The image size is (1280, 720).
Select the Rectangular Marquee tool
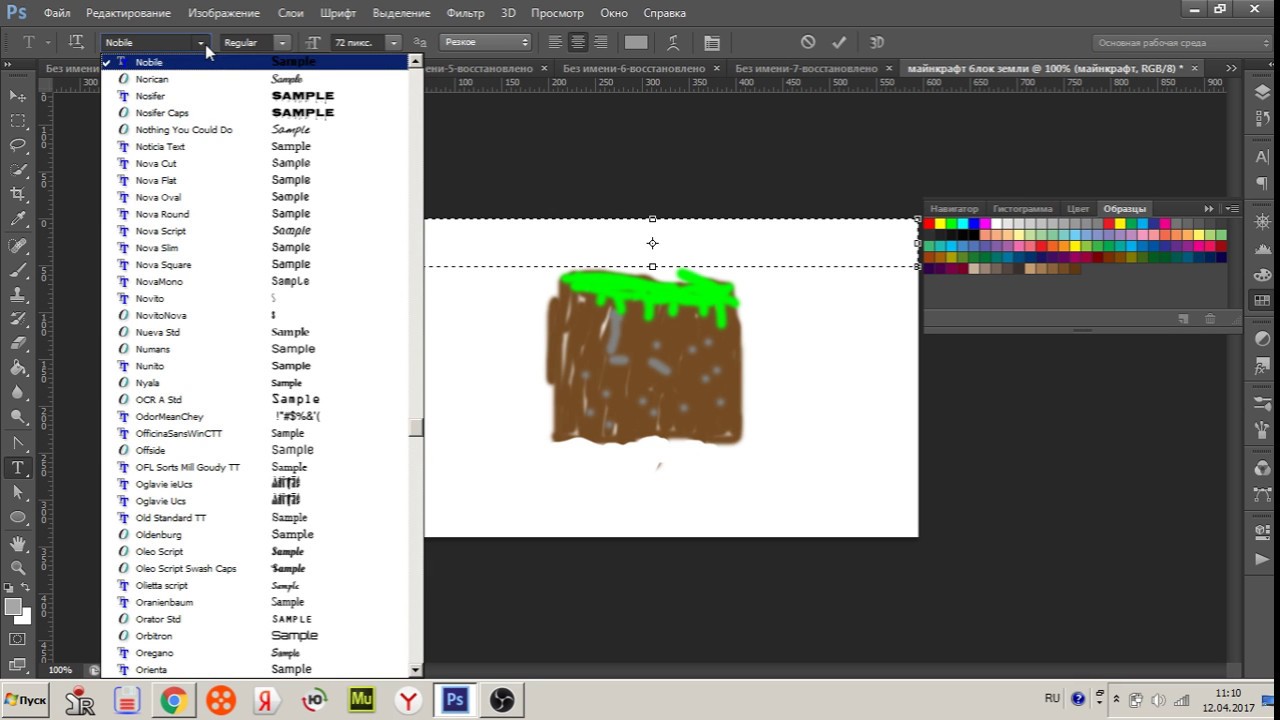18,121
